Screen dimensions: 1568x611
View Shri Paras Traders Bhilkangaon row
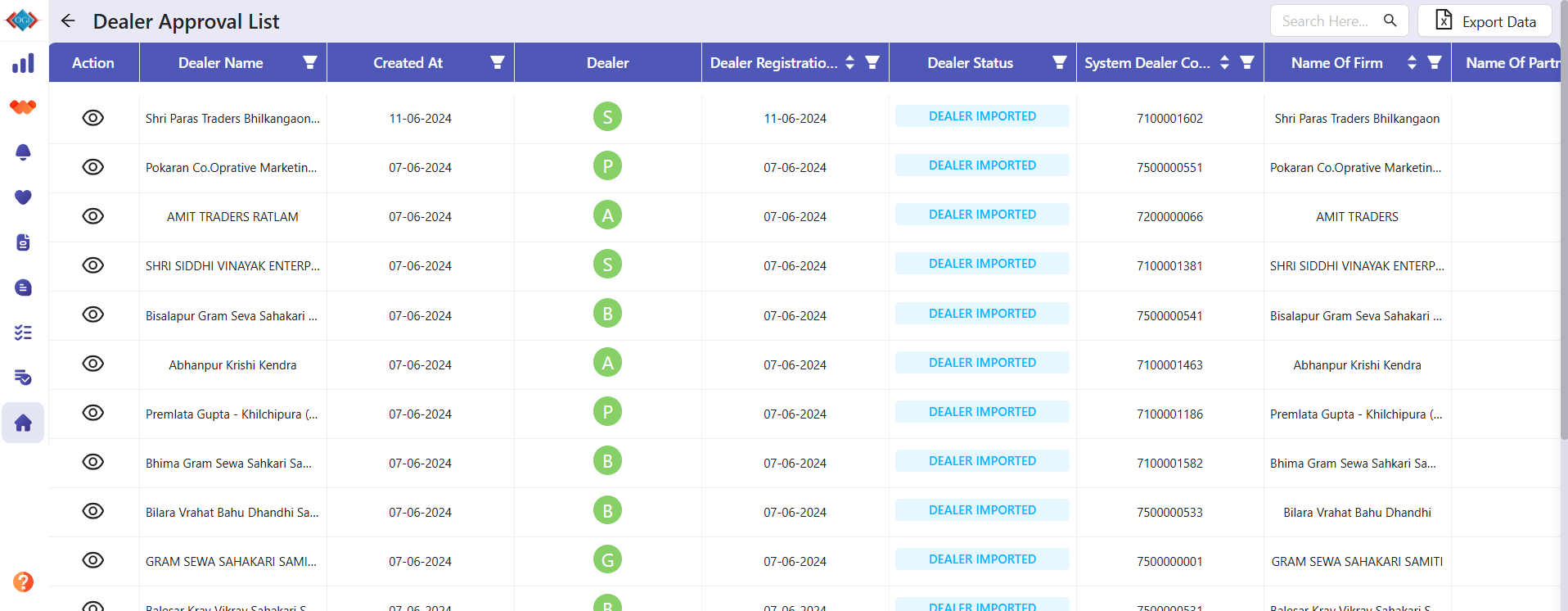pyautogui.click(x=93, y=118)
